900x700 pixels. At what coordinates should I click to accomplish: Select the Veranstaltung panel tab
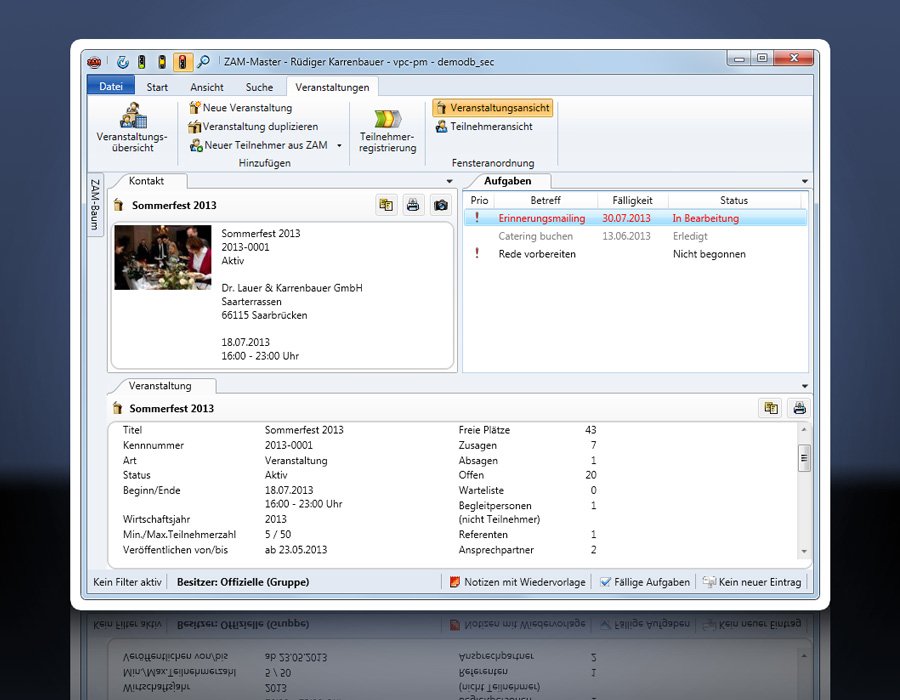click(160, 386)
